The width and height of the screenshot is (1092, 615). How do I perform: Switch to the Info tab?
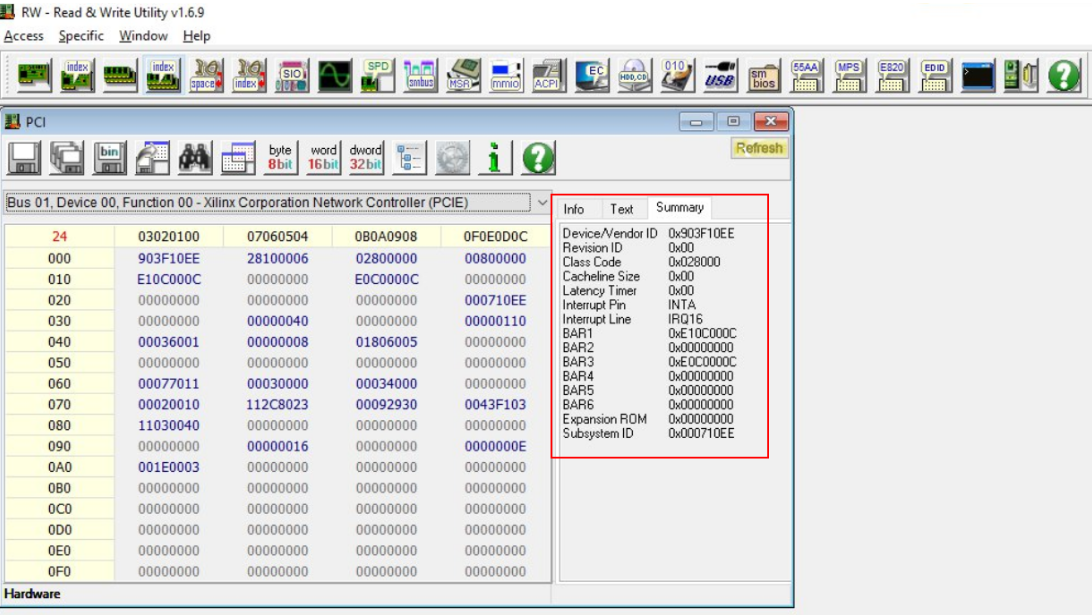click(574, 209)
